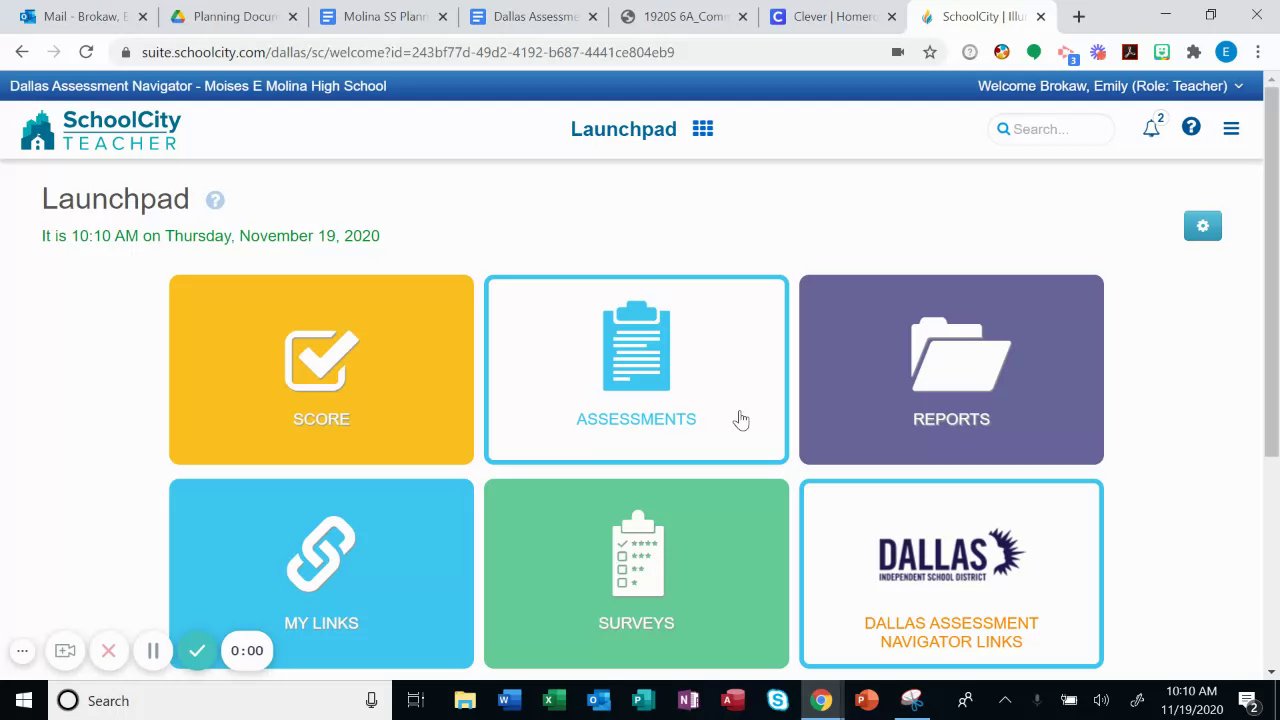This screenshot has height=720, width=1280.
Task: Click help icon beside Launchpad heading
Action: [x=215, y=200]
